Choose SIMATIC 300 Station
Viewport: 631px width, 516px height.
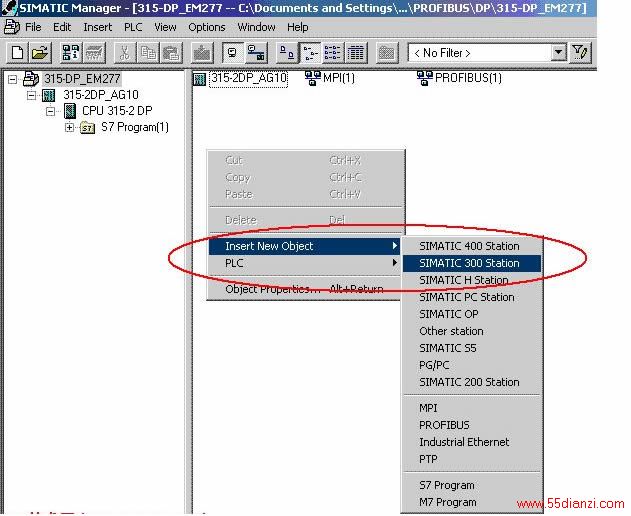click(x=472, y=263)
